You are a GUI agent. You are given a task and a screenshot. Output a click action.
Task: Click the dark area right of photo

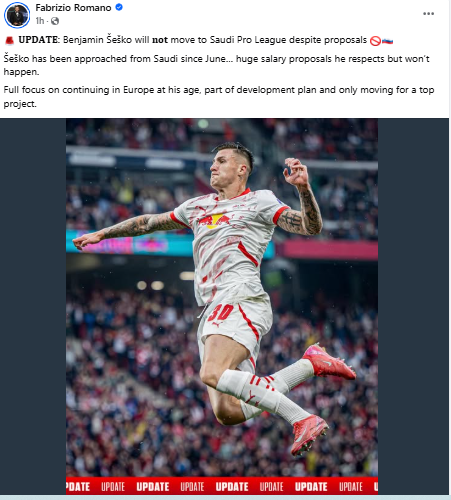413,306
